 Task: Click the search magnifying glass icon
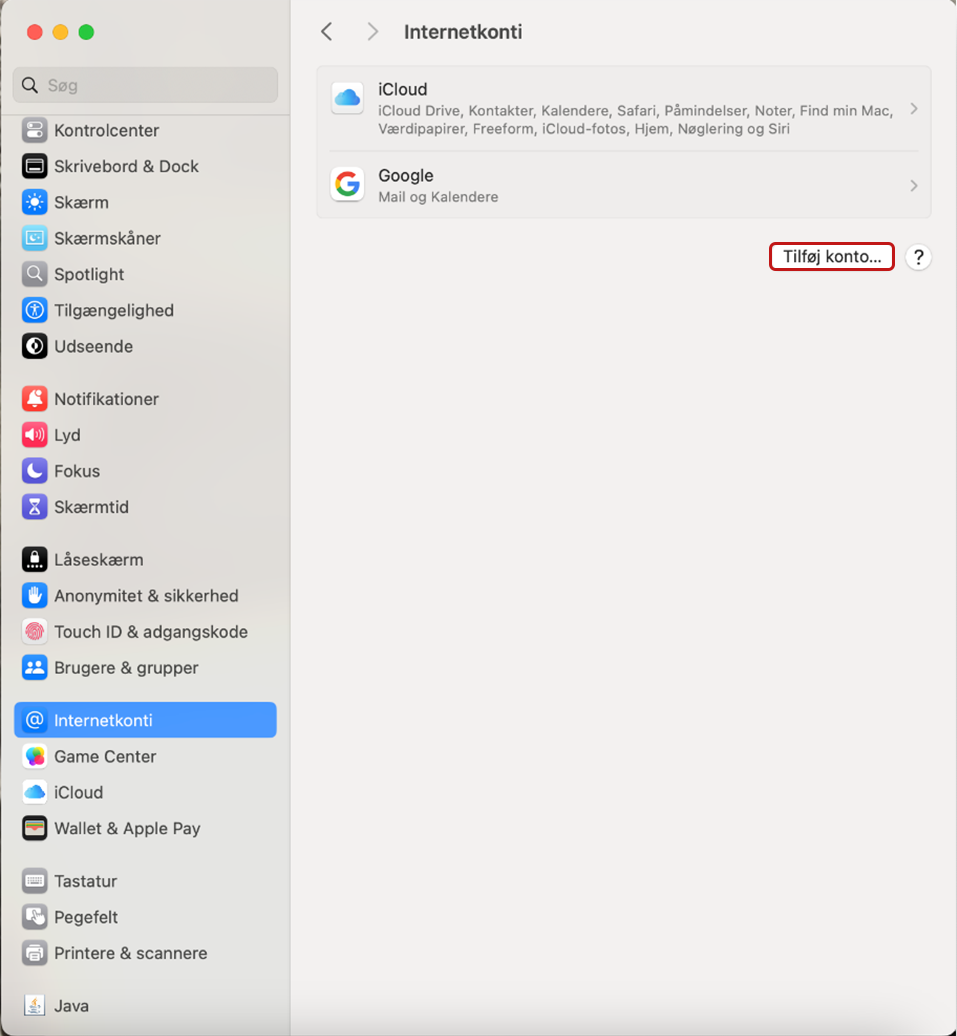point(30,85)
